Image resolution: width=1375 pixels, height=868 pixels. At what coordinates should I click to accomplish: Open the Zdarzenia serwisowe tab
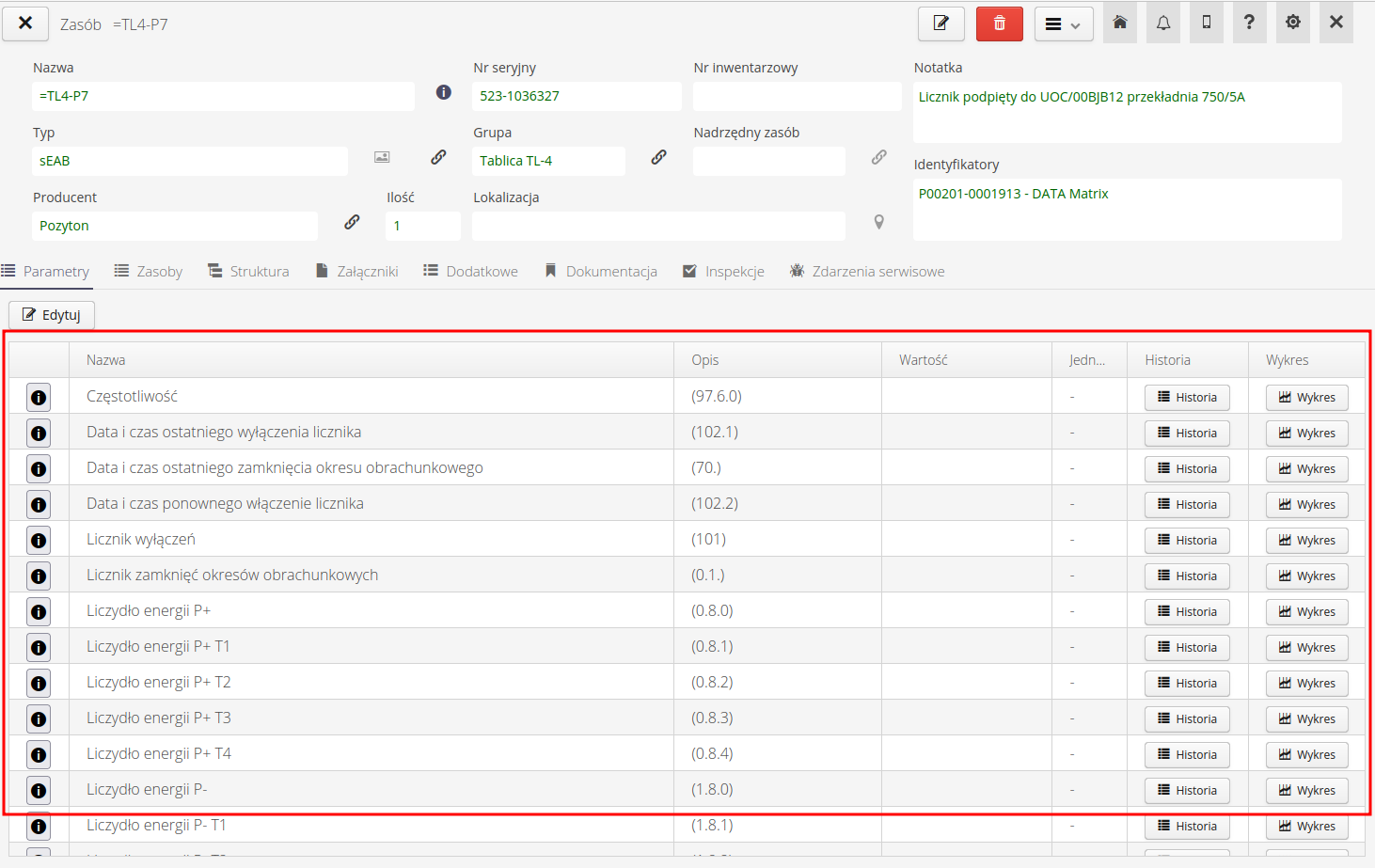(867, 272)
